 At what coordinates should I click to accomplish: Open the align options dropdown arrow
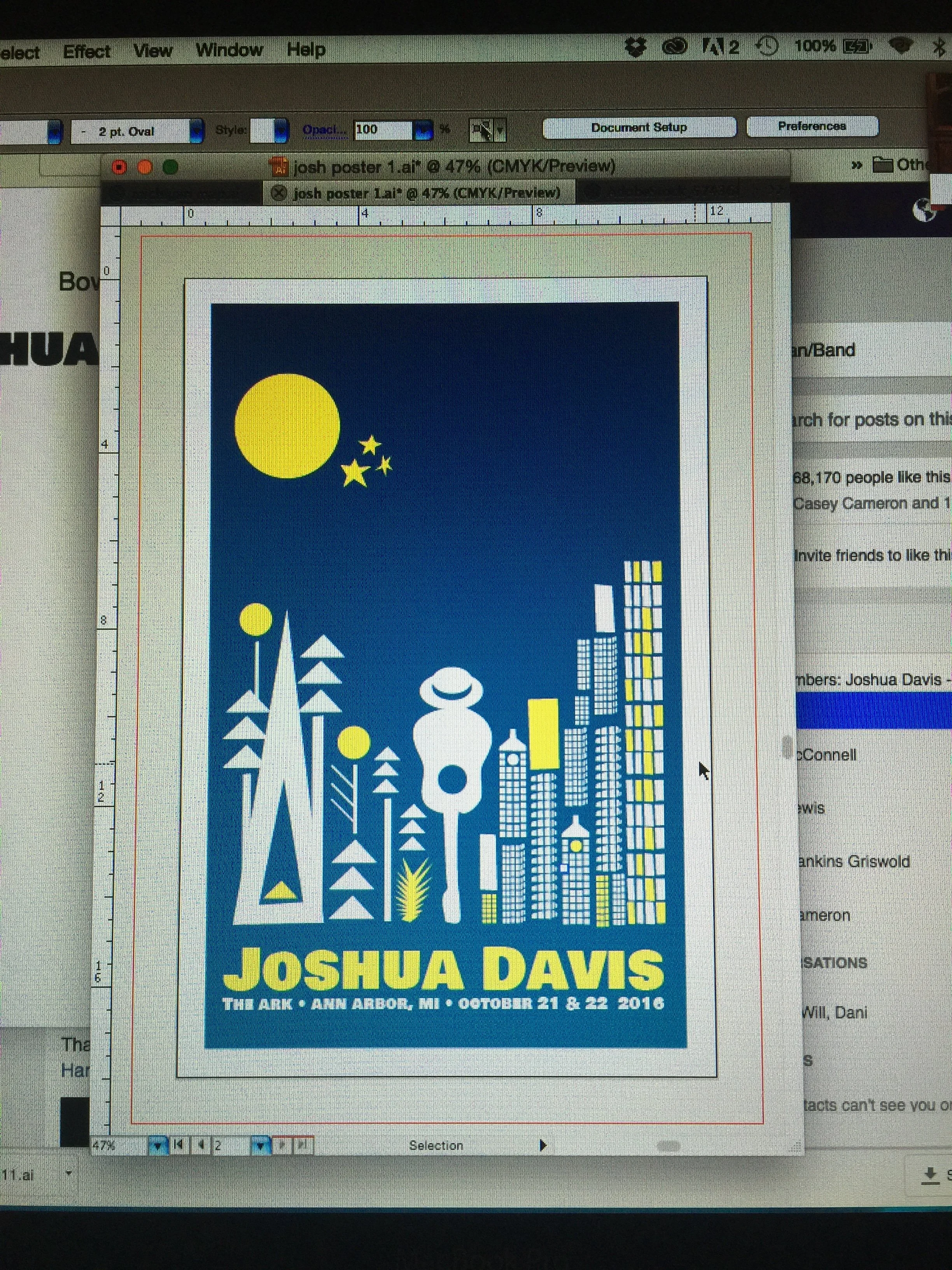[x=500, y=130]
